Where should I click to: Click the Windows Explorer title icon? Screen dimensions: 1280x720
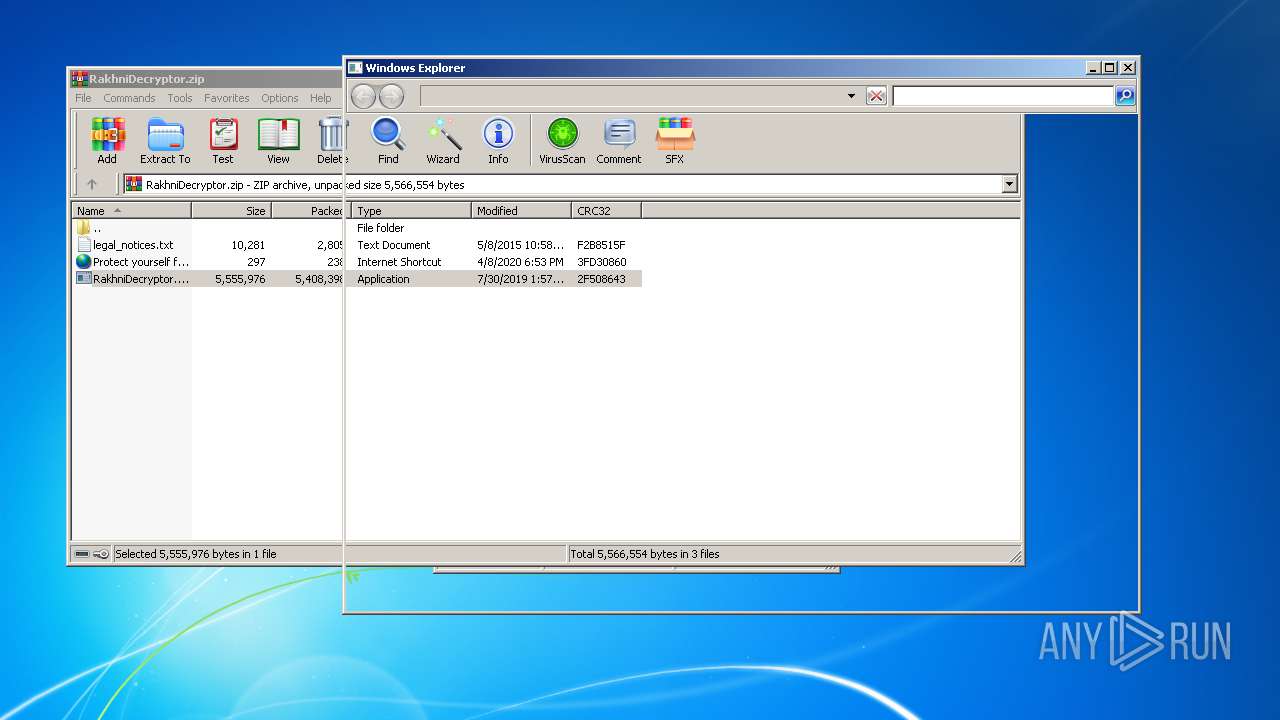click(x=355, y=68)
